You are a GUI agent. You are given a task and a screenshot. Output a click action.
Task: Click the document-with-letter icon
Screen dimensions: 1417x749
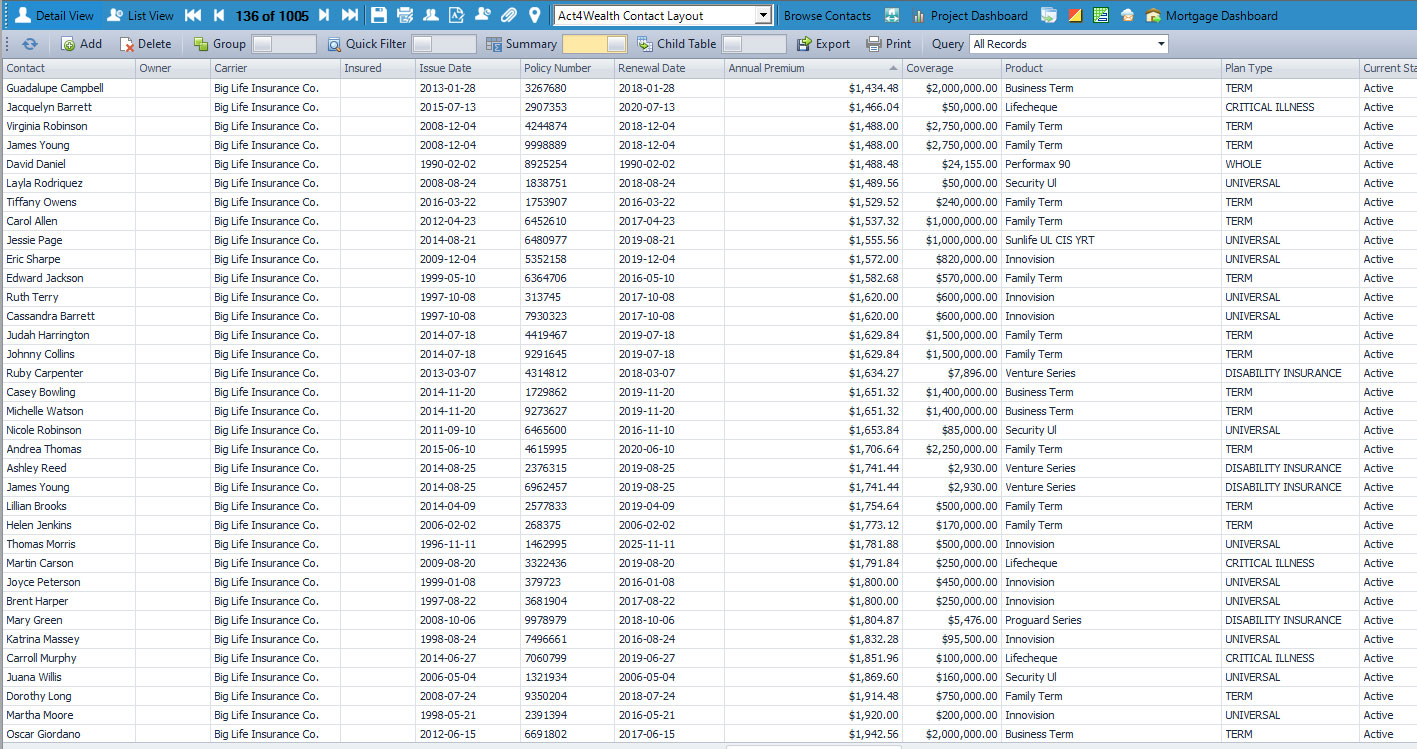click(457, 15)
